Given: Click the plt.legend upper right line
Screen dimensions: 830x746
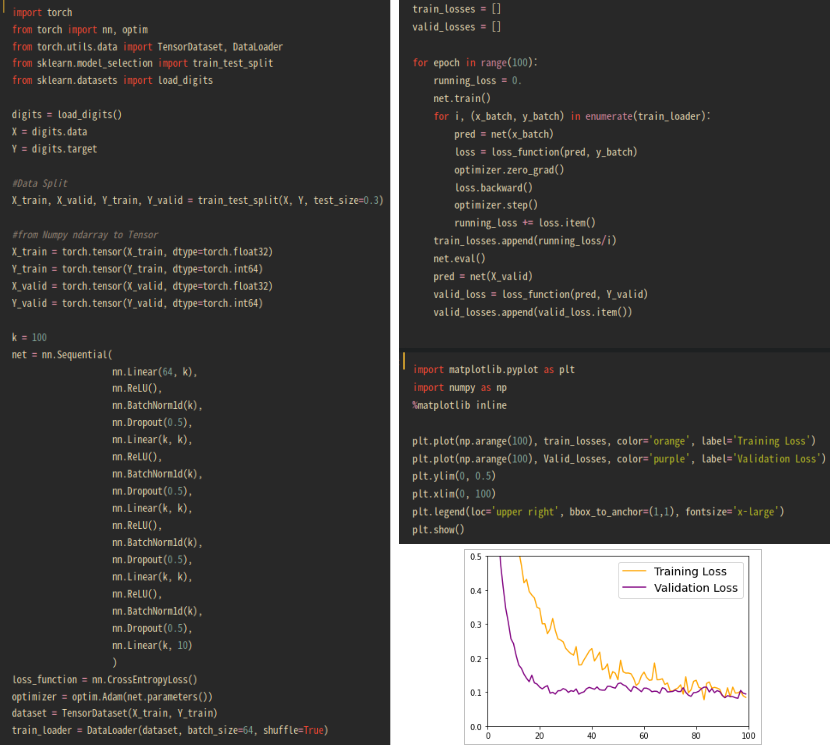Looking at the screenshot, I should [598, 511].
